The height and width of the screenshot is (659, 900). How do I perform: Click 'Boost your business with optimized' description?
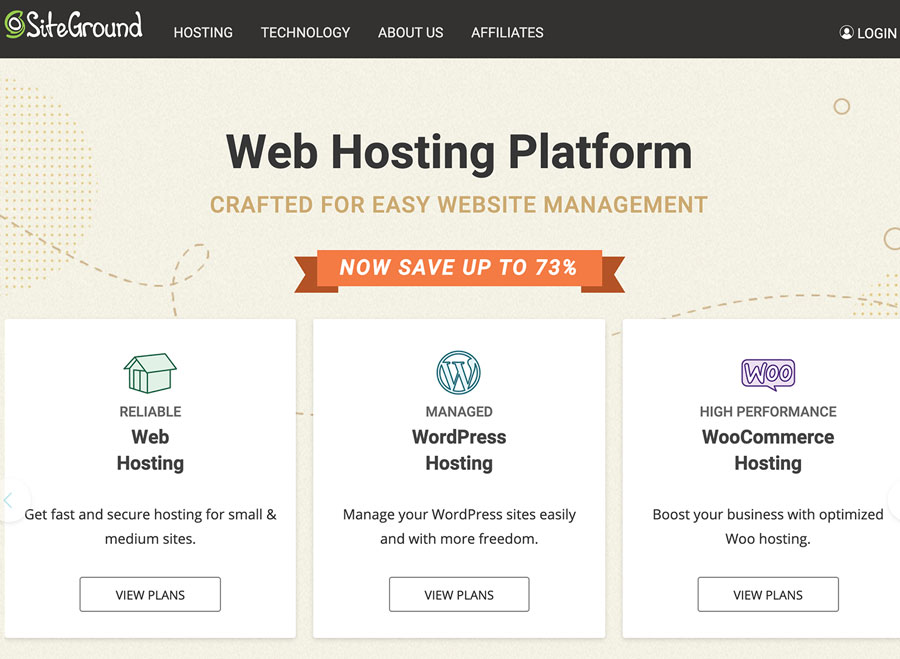tap(768, 526)
